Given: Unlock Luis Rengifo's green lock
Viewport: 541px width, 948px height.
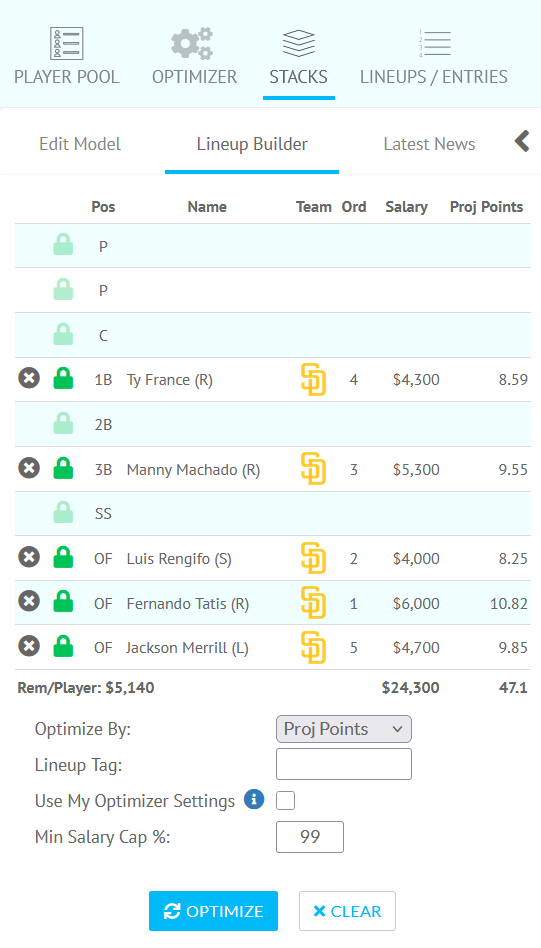Looking at the screenshot, I should (63, 557).
